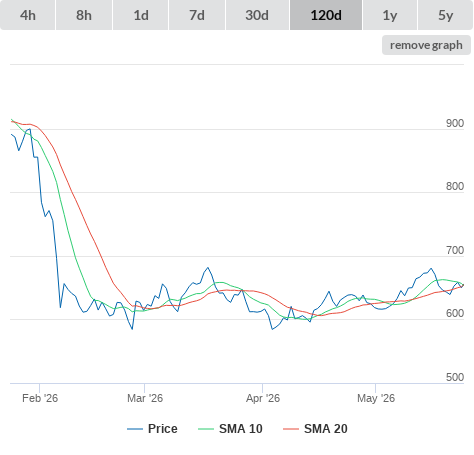Switch to the 8h time range

click(84, 15)
